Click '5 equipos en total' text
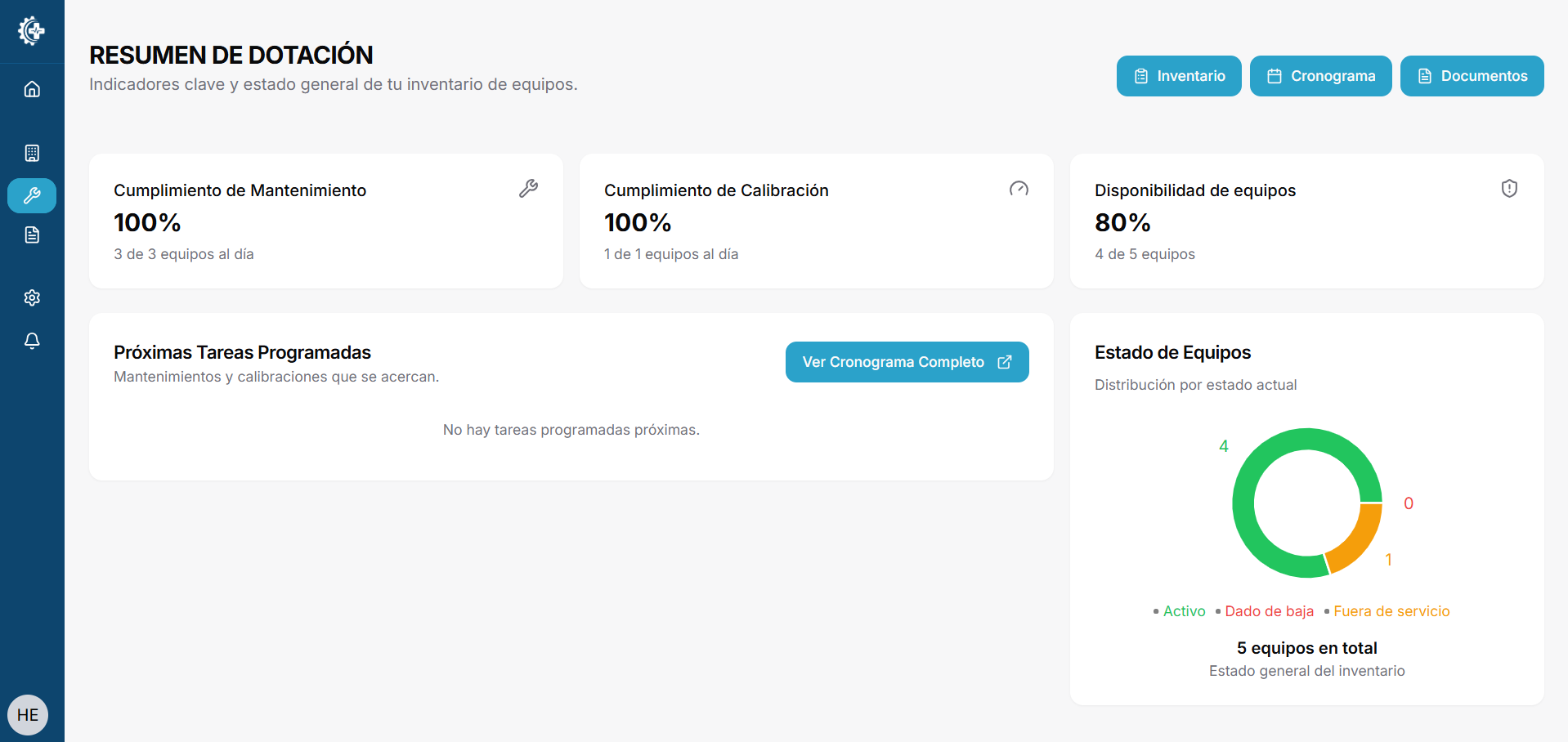This screenshot has width=1568, height=742. [1306, 648]
